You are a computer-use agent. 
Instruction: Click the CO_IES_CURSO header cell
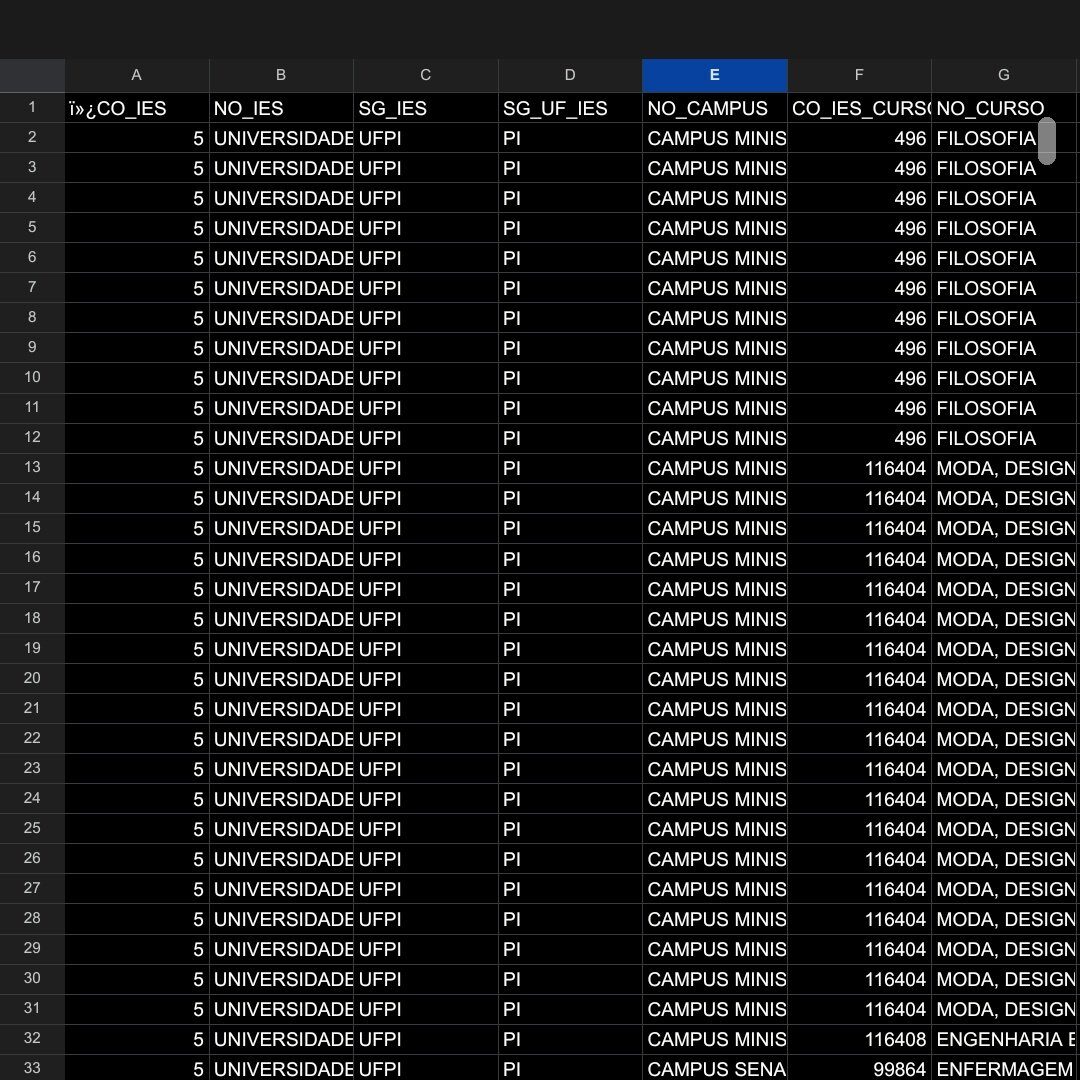click(859, 108)
